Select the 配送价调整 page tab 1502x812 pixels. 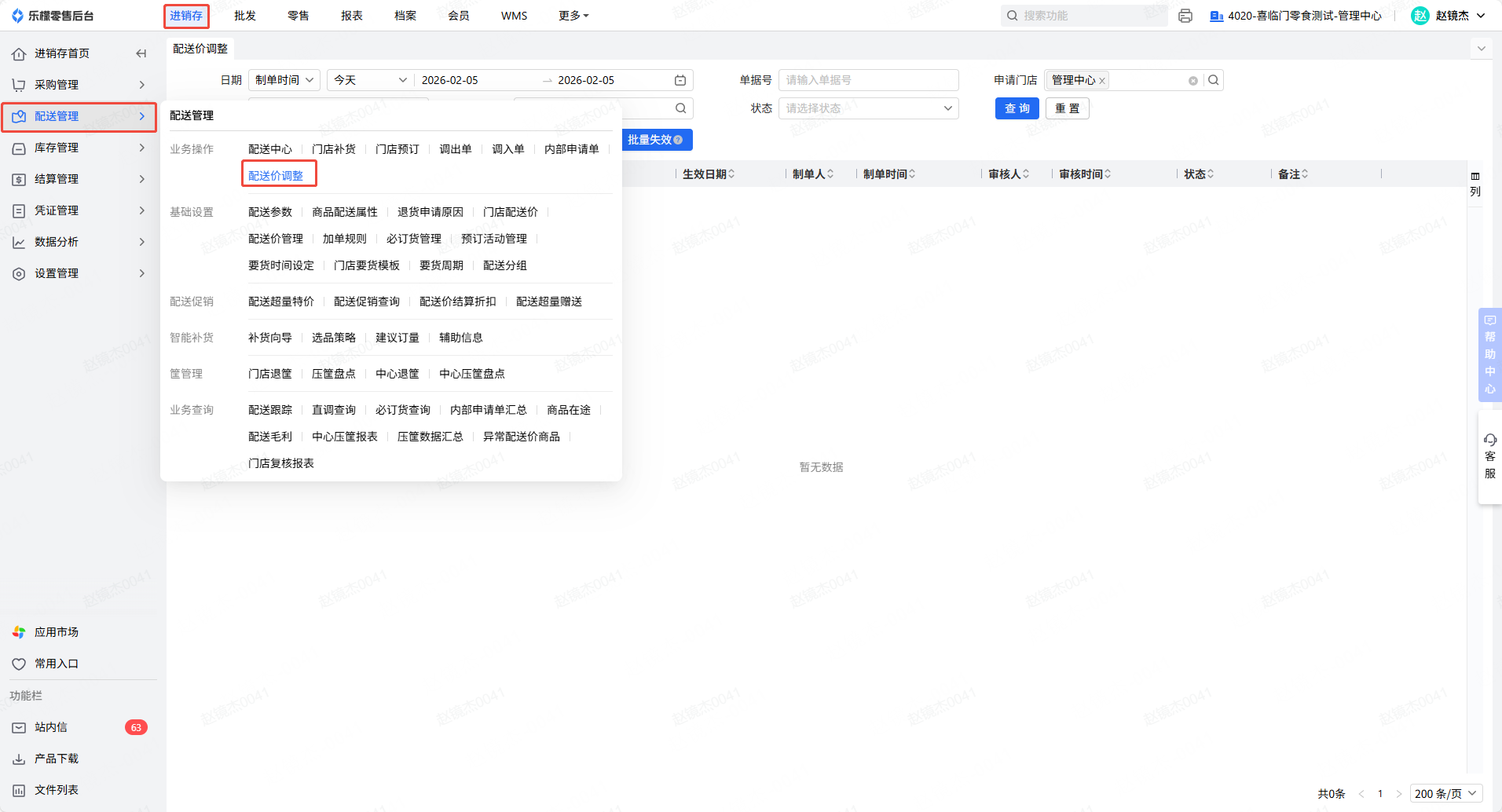pyautogui.click(x=200, y=49)
